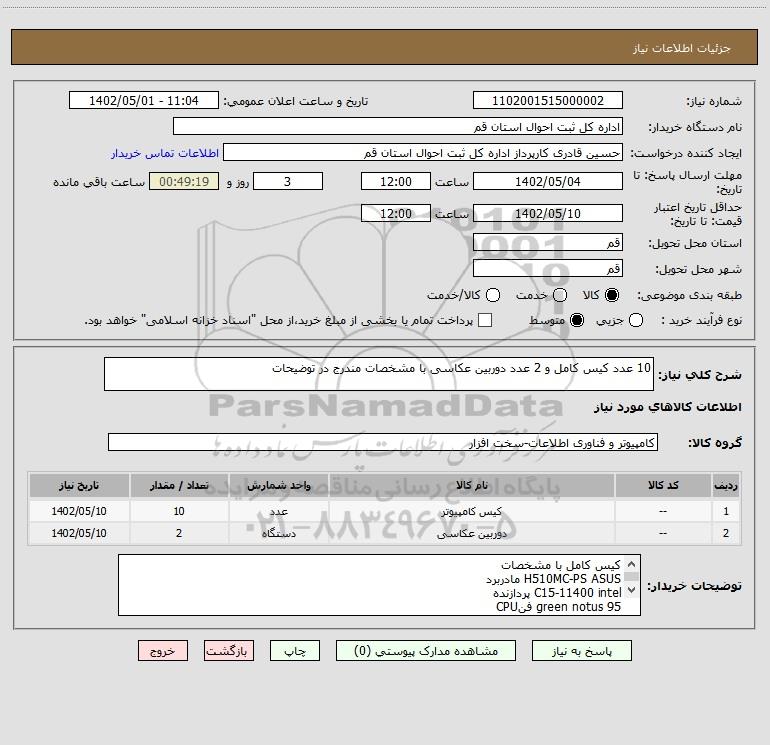Click the buyer notes text area

[379, 585]
